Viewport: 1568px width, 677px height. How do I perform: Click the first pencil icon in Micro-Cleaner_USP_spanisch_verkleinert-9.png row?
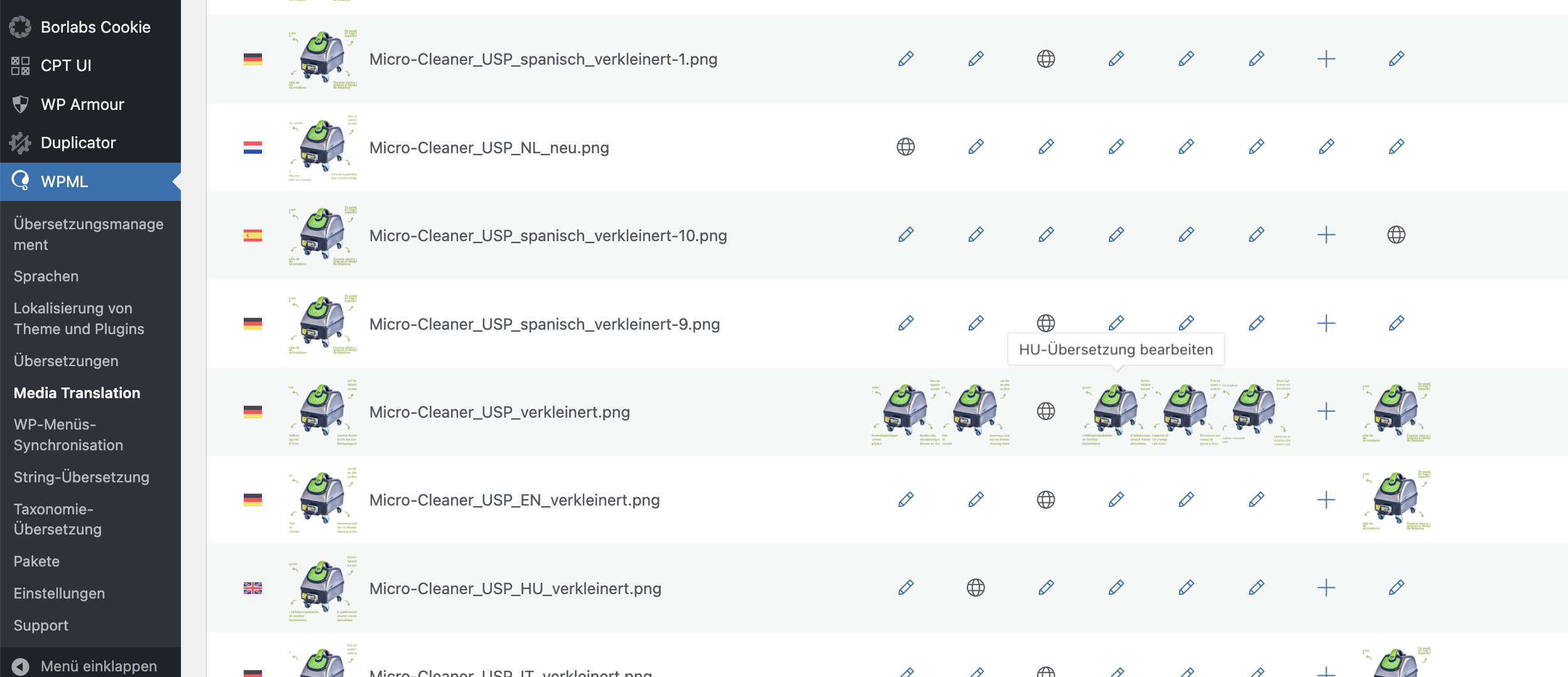tap(905, 323)
